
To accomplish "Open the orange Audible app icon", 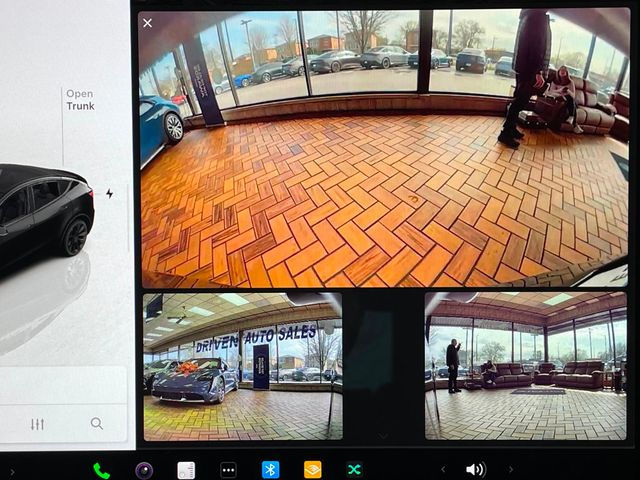I will tap(312, 469).
